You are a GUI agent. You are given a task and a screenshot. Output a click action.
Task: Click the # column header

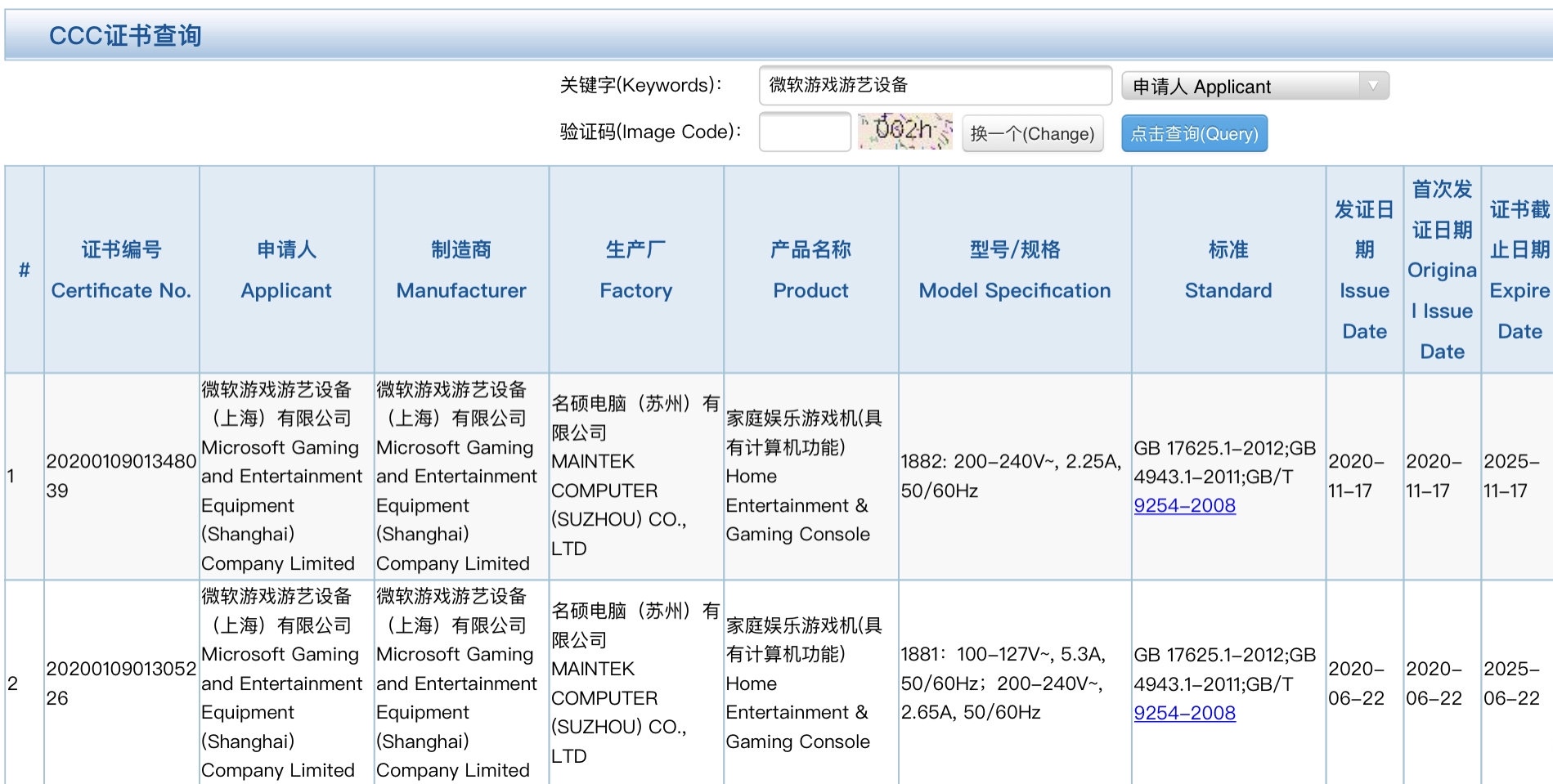point(24,270)
